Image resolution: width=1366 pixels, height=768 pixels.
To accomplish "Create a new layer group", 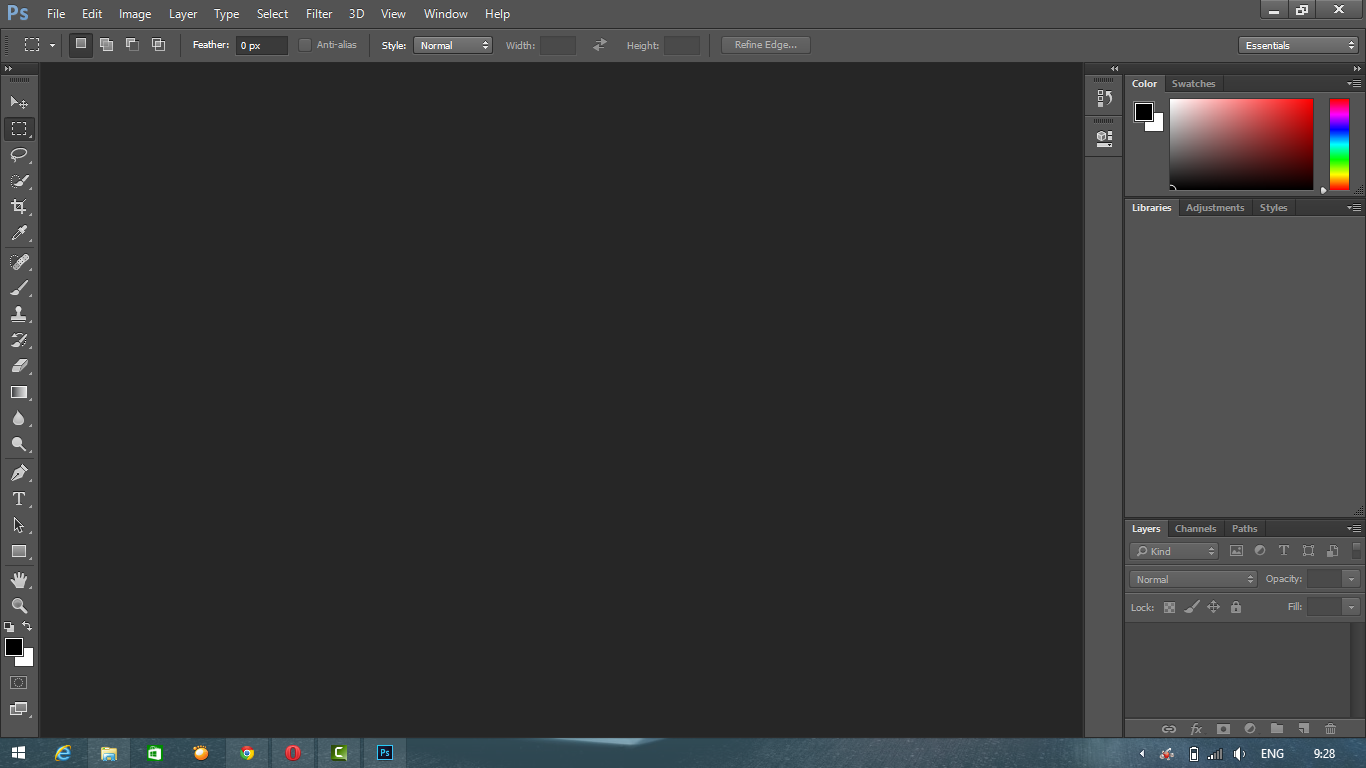I will point(1276,729).
